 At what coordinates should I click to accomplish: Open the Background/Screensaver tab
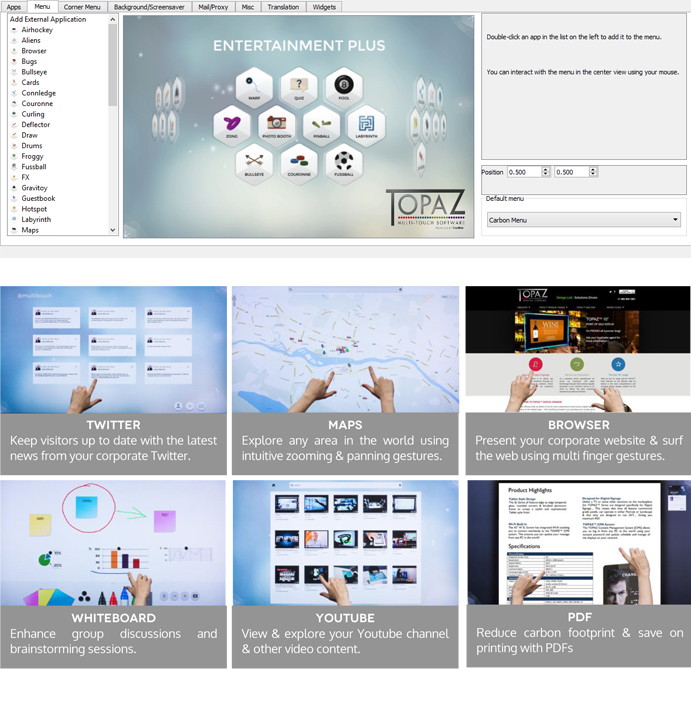pyautogui.click(x=148, y=7)
